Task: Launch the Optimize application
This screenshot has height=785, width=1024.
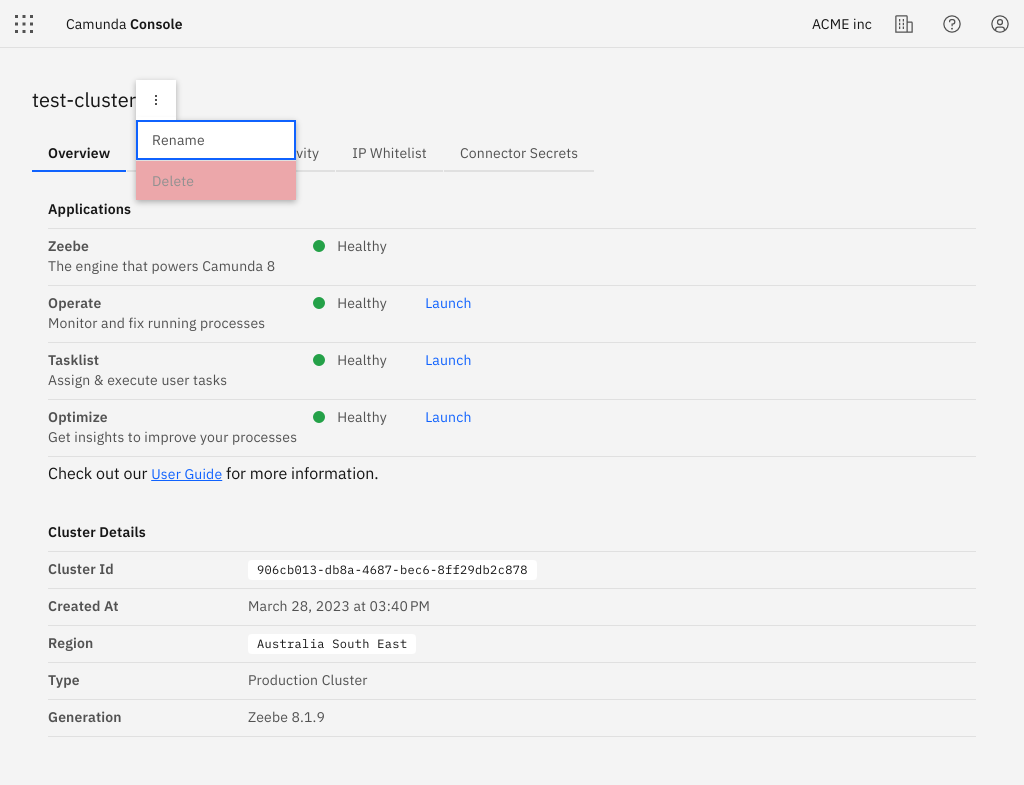Action: (x=448, y=417)
